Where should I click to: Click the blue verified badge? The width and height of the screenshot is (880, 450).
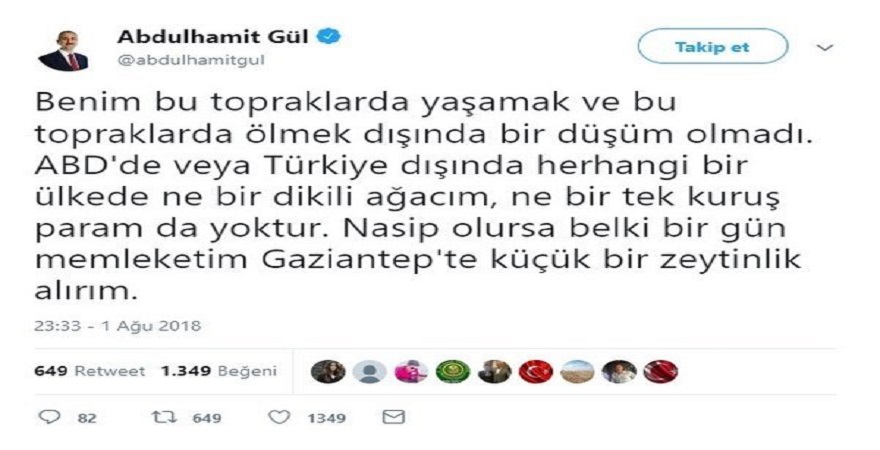point(329,37)
